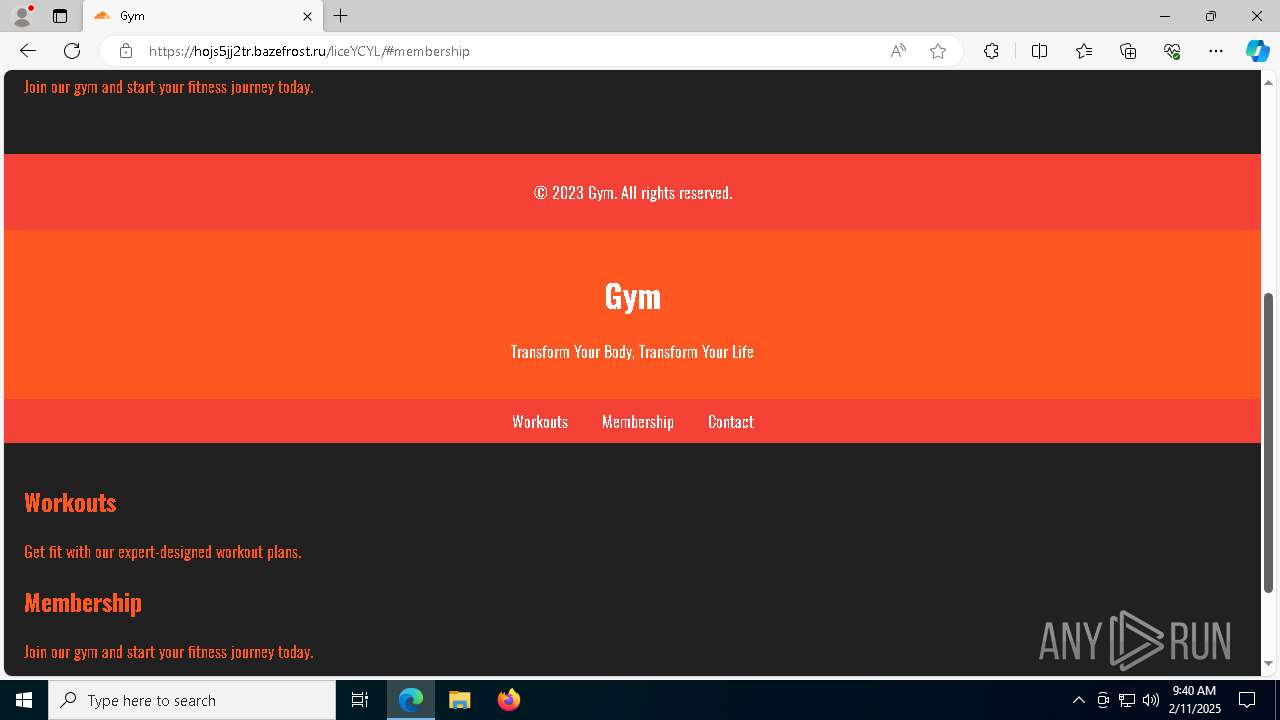This screenshot has height=720, width=1280.
Task: Click the taskbar search box
Action: click(192, 700)
